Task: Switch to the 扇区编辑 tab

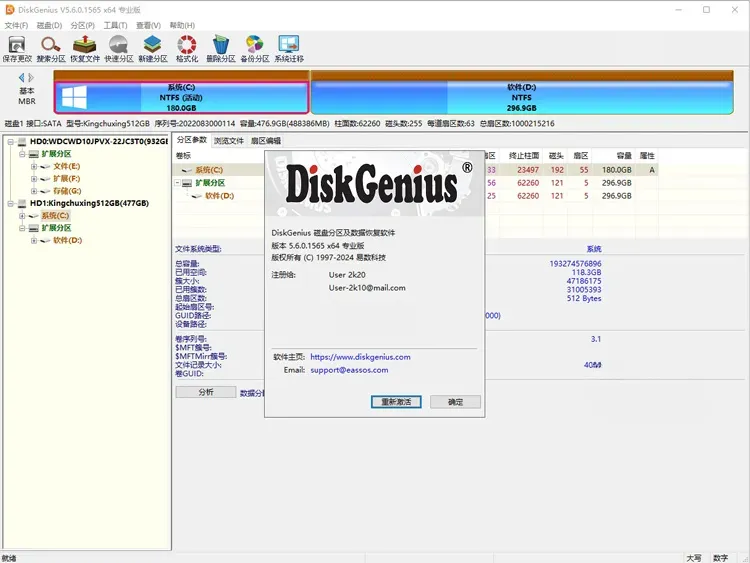Action: pos(265,141)
